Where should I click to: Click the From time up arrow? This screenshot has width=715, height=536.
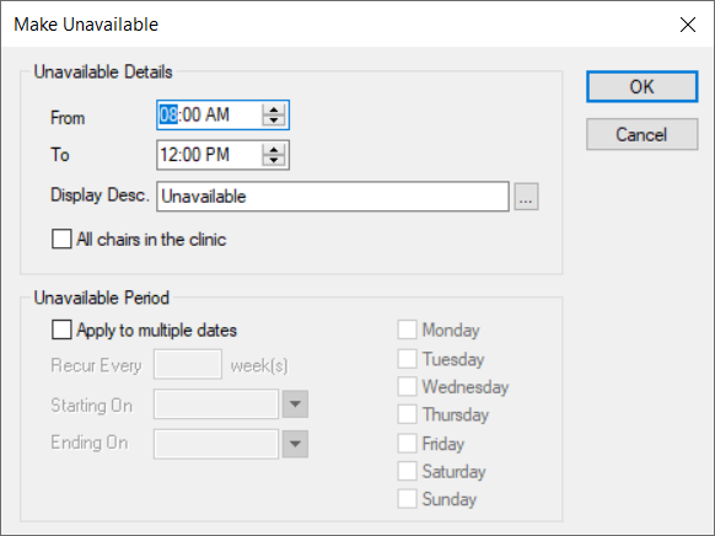click(273, 110)
